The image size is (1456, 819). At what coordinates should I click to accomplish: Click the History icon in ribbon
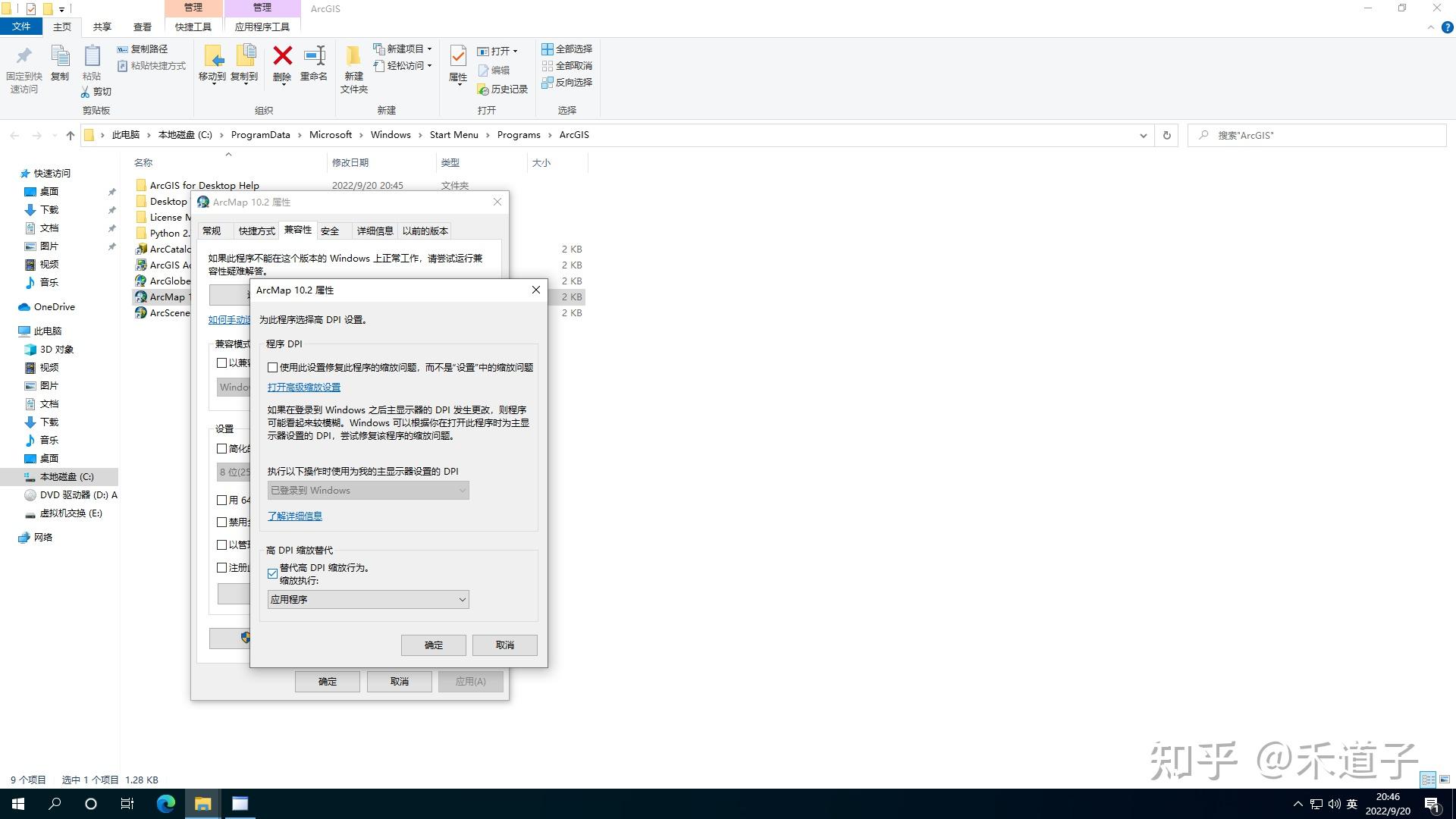[483, 89]
